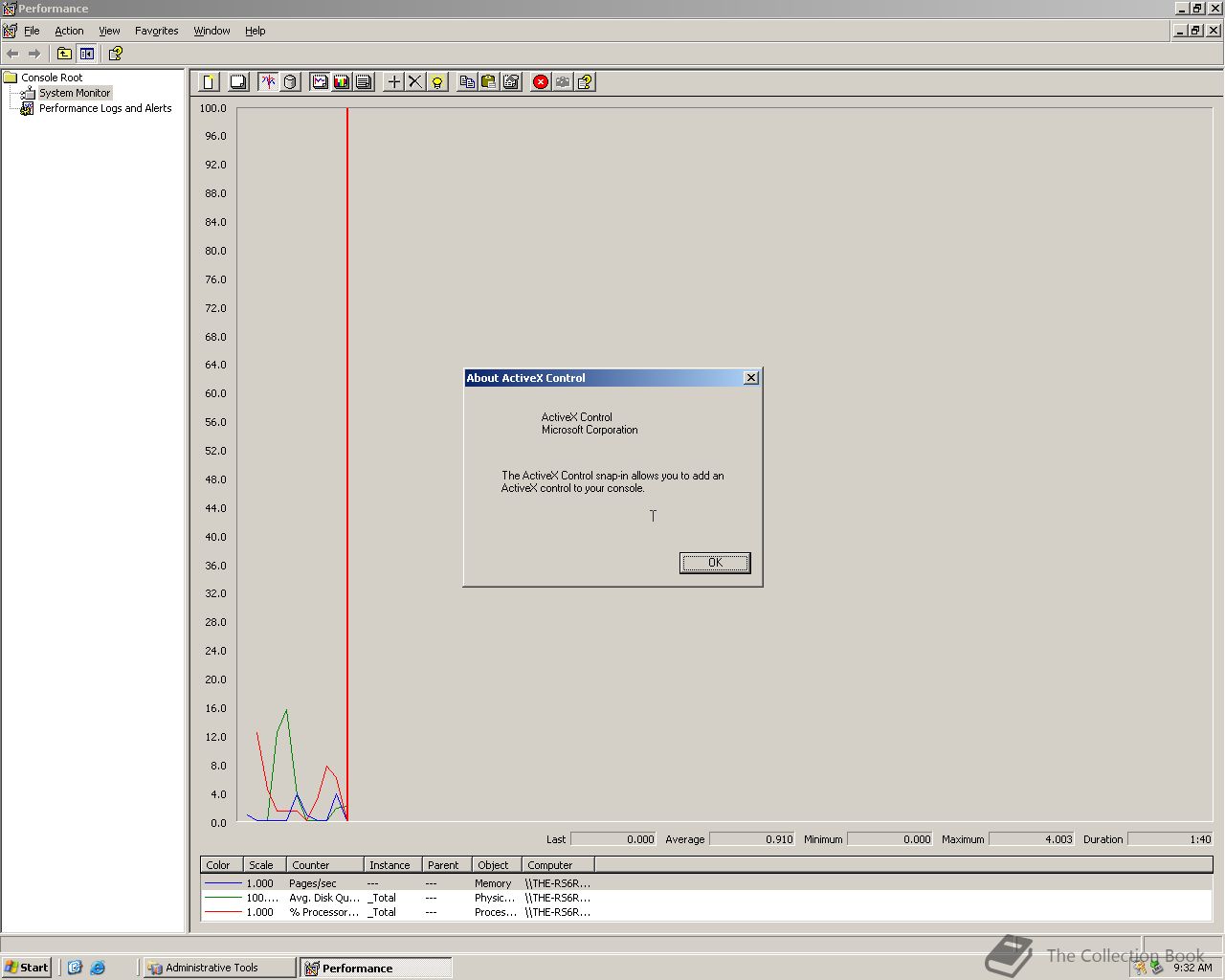Click the Minimum value field 0.000
Screen dimensions: 1225x980
click(x=890, y=839)
